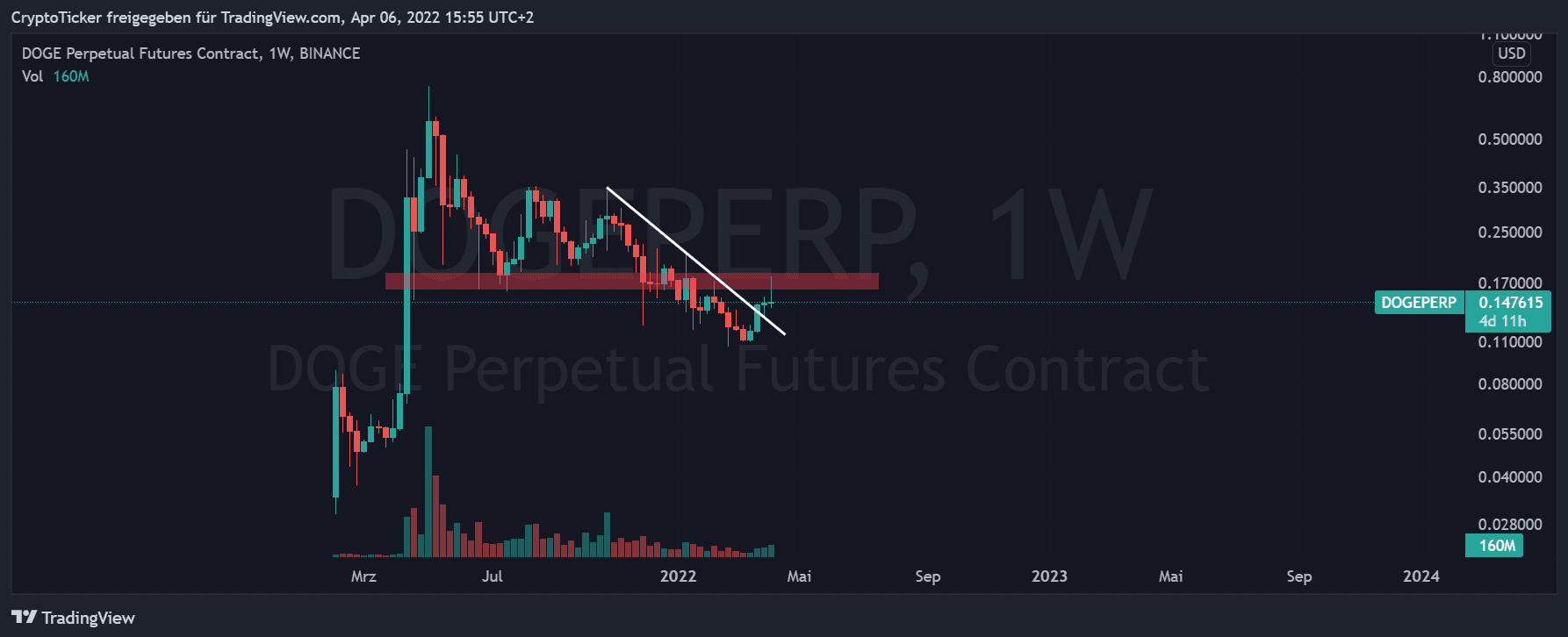
Task: Select the current price label 0.147615
Action: (x=1510, y=303)
